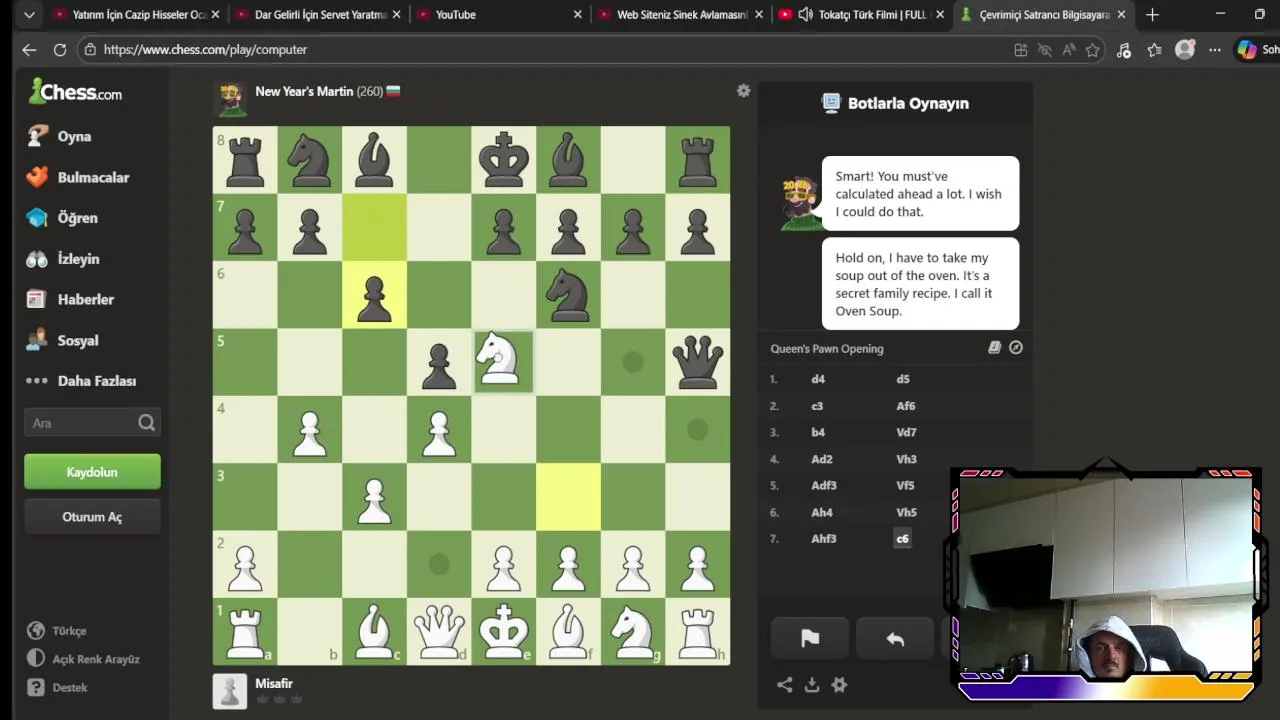1280x720 pixels.
Task: Jump to move Adf3 in the move list
Action: tap(824, 486)
